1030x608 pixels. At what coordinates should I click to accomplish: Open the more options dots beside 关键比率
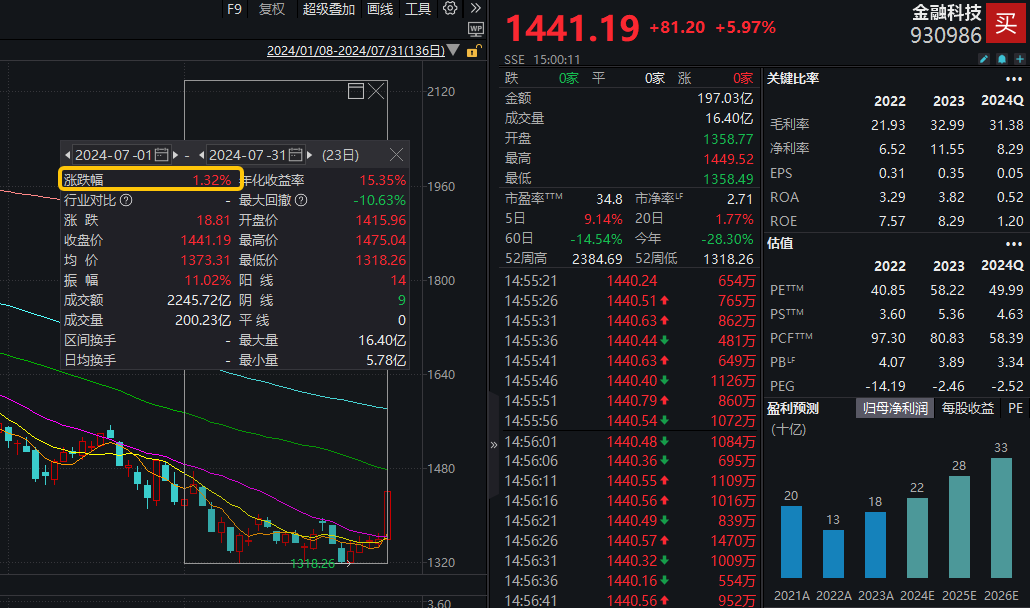[x=1014, y=77]
